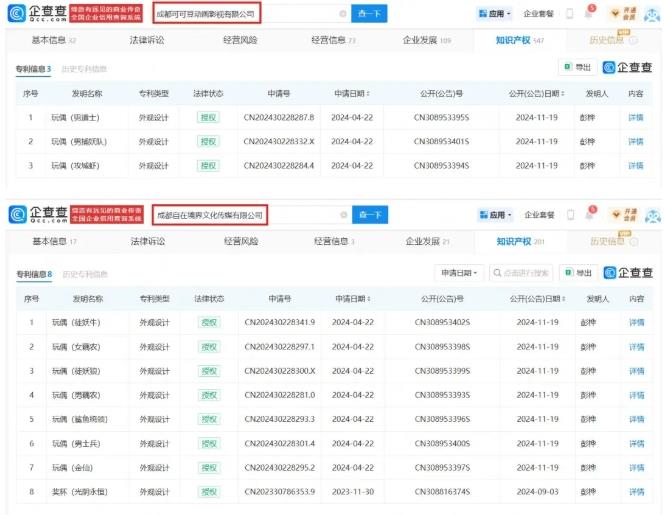Image resolution: width=665 pixels, height=515 pixels.
Task: Open the 应用 dropdown in the 自在境界 page header
Action: point(495,215)
